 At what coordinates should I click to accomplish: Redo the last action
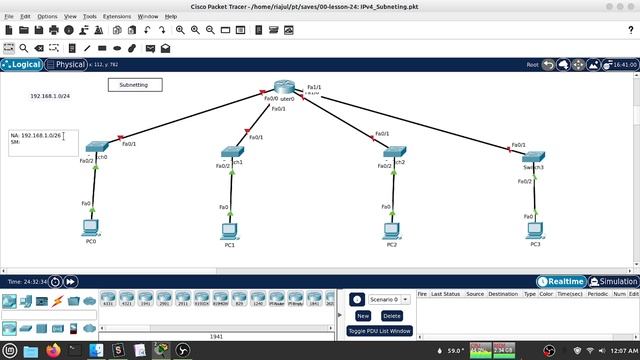tap(162, 30)
